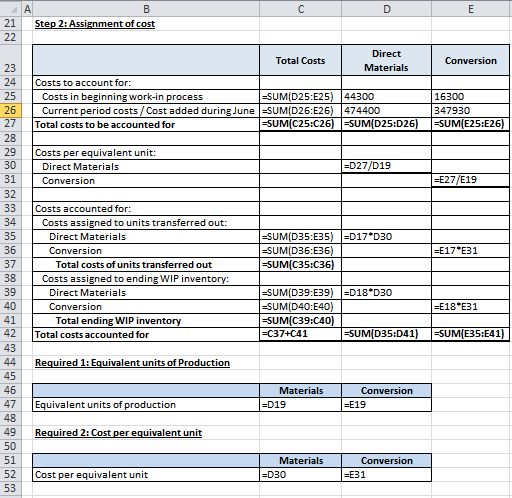Screen dimensions: 512x498
Task: Click the =E27/E19 formula cell
Action: coord(471,180)
